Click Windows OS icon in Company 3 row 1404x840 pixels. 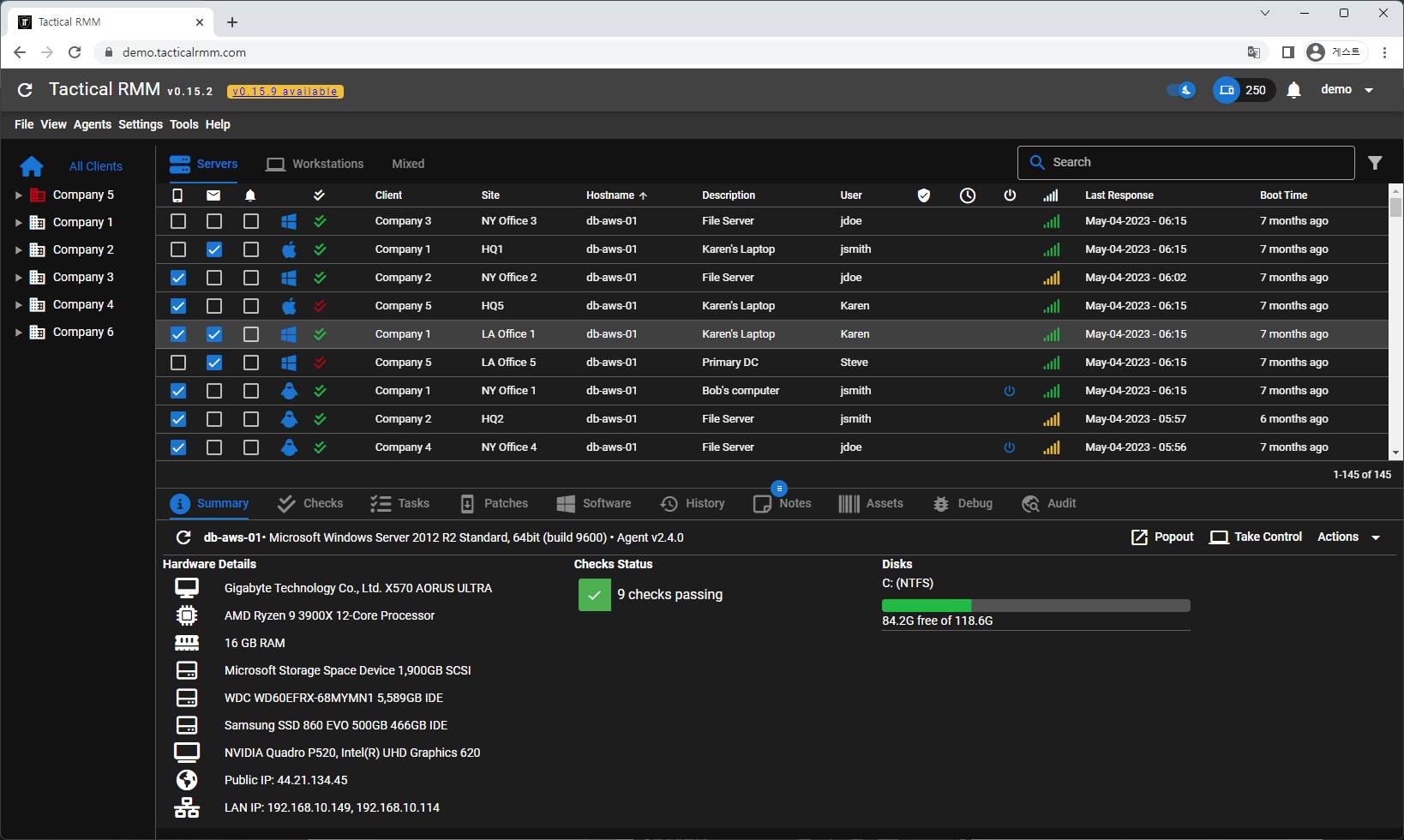pyautogui.click(x=289, y=221)
